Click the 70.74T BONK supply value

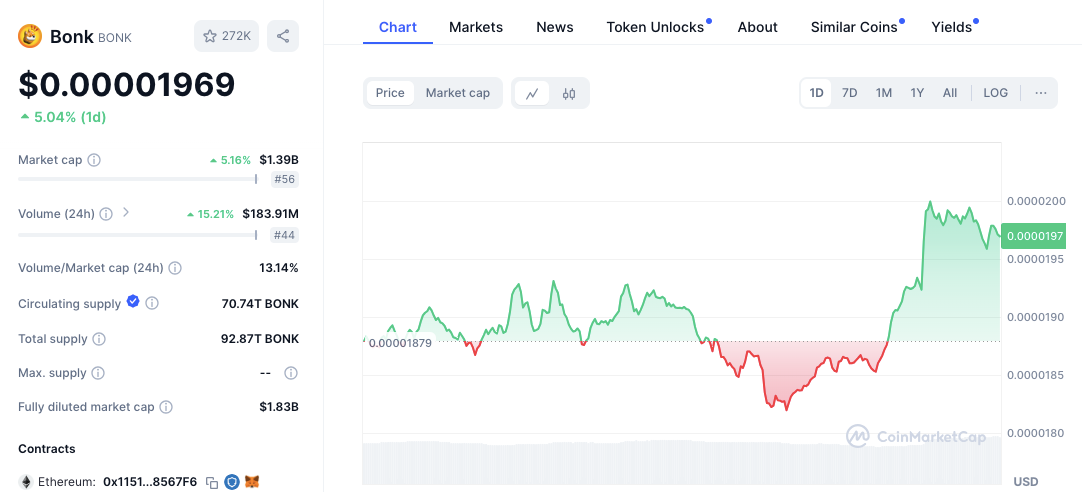(260, 304)
